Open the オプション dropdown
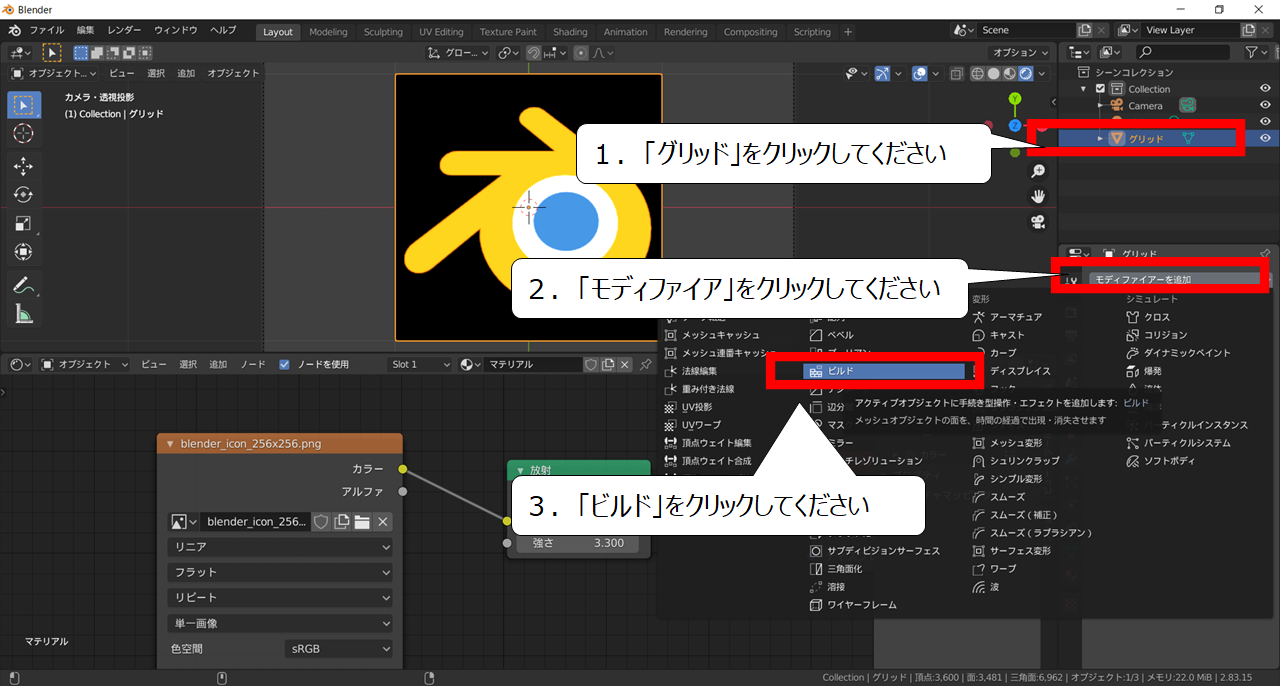 coord(1019,53)
